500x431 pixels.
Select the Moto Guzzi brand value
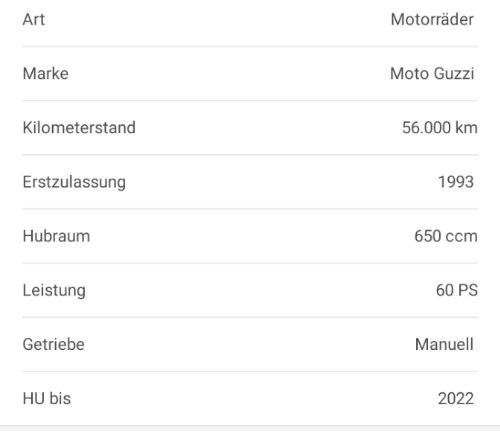[x=432, y=73]
